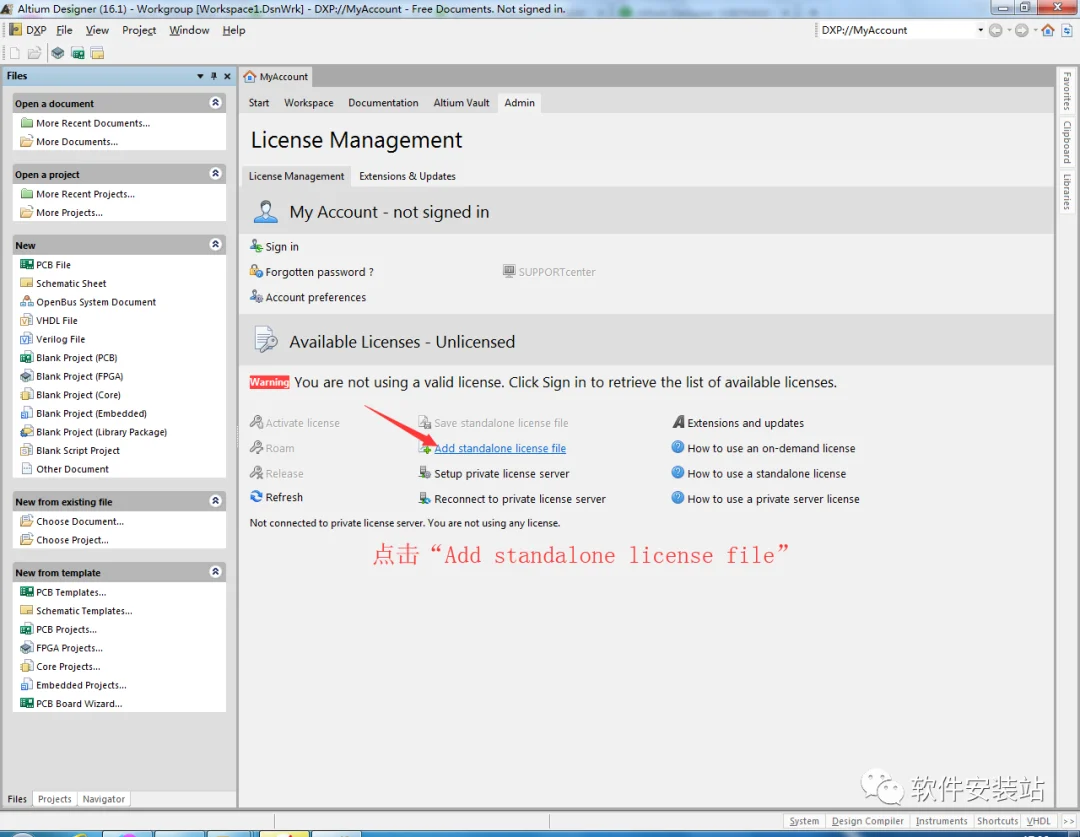The width and height of the screenshot is (1080, 837).
Task: Open the Files panel options dropdown arrow
Action: (x=200, y=76)
